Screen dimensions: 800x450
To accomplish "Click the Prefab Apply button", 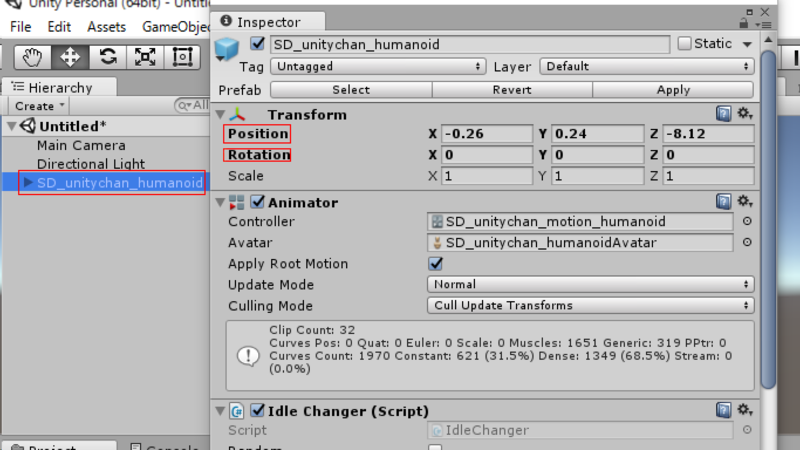I will (673, 90).
